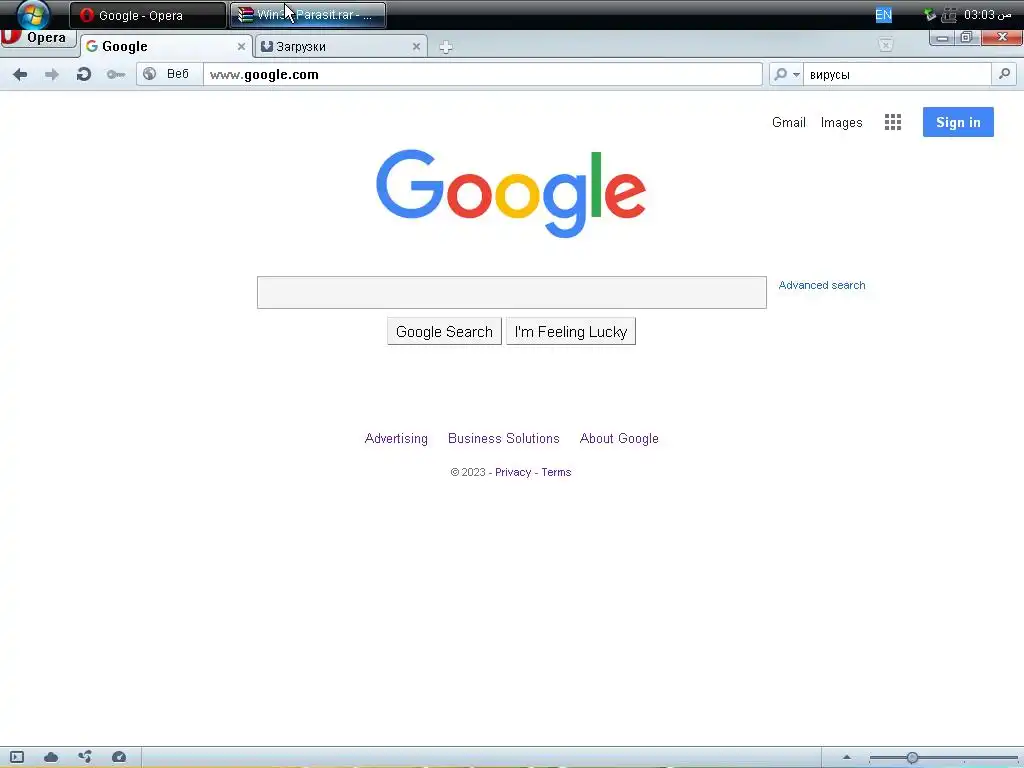Open Opera Link cloud icon in status bar
Image resolution: width=1024 pixels, height=768 pixels.
[x=51, y=757]
